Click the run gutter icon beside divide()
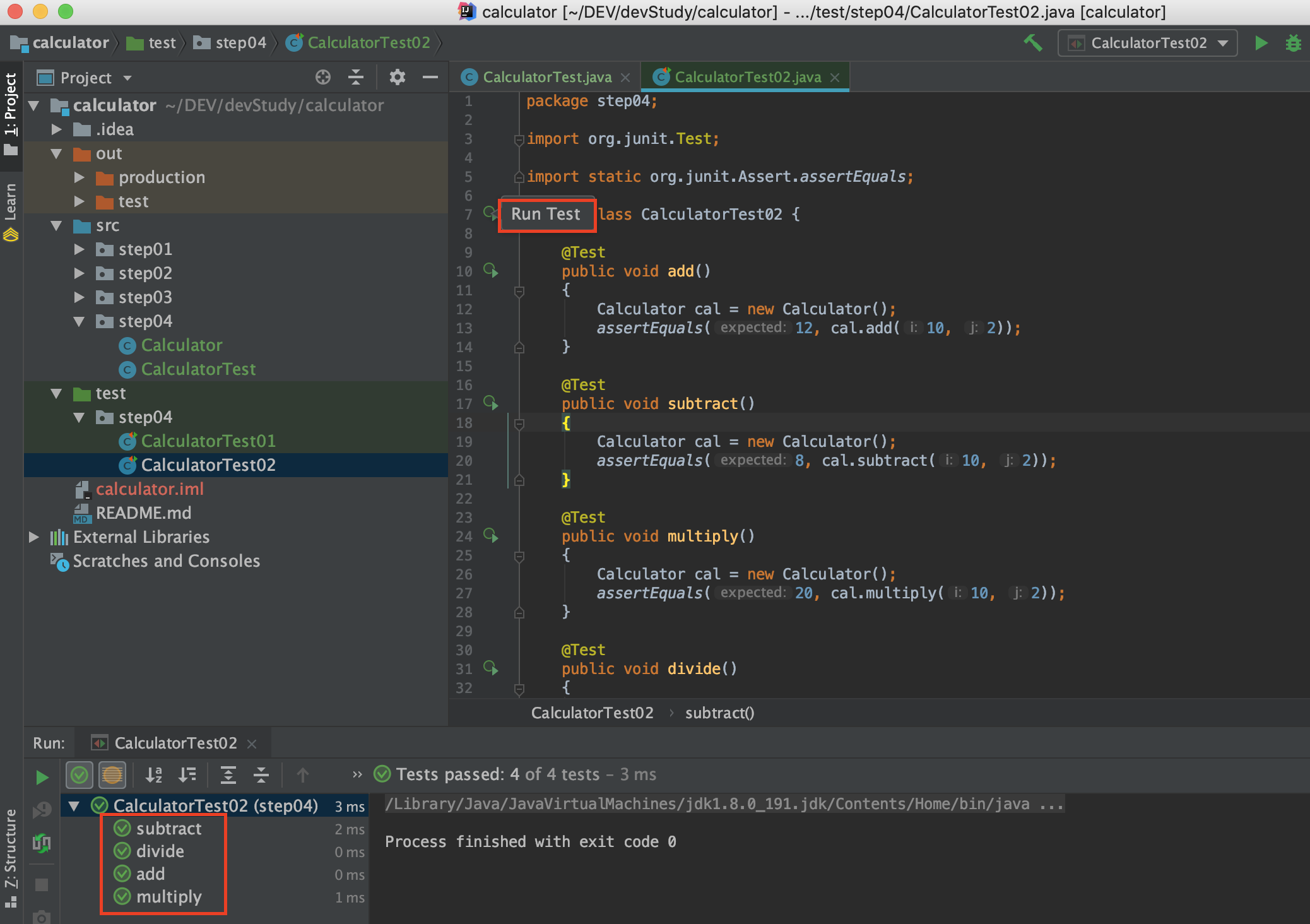 [491, 668]
